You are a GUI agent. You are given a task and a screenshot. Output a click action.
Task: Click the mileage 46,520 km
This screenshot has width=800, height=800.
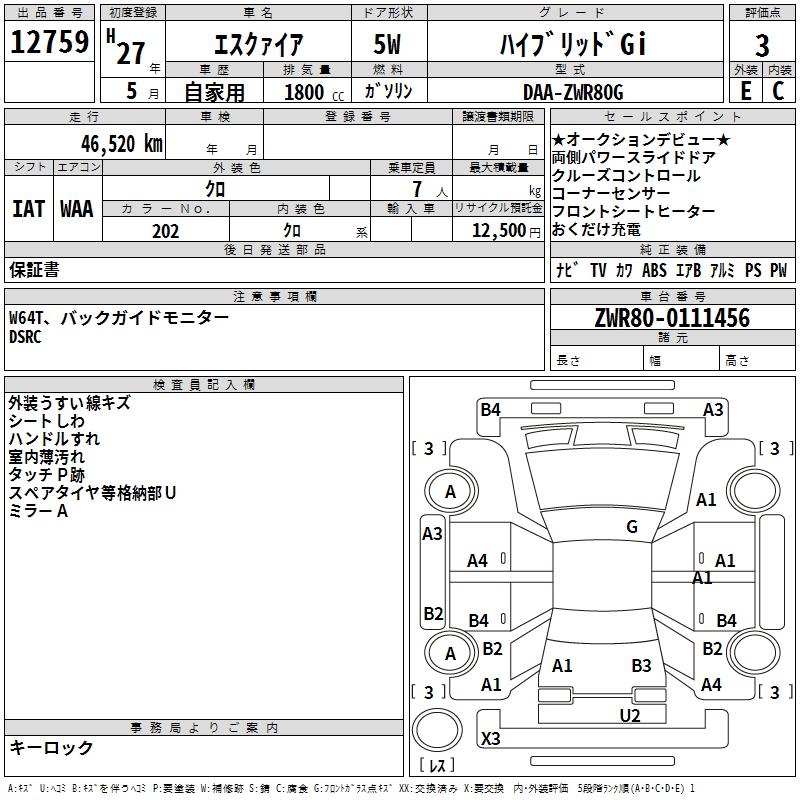click(x=122, y=144)
